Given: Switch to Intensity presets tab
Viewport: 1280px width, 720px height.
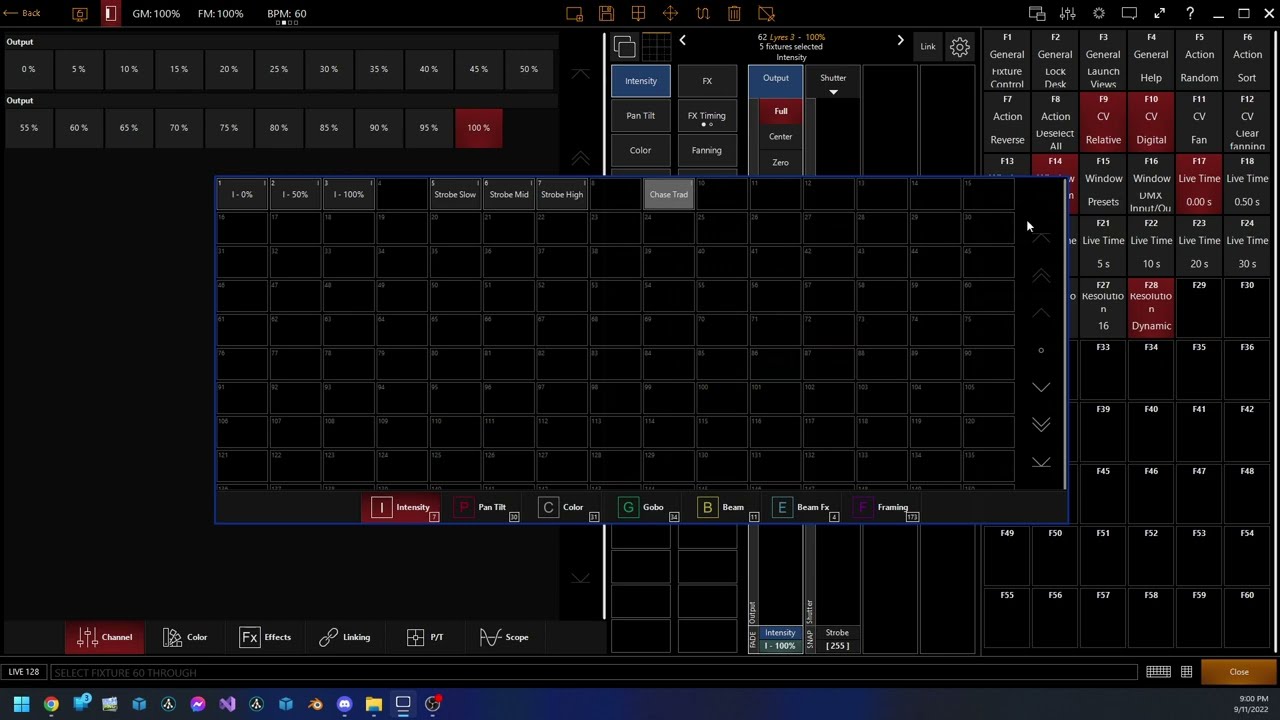Looking at the screenshot, I should (x=400, y=508).
